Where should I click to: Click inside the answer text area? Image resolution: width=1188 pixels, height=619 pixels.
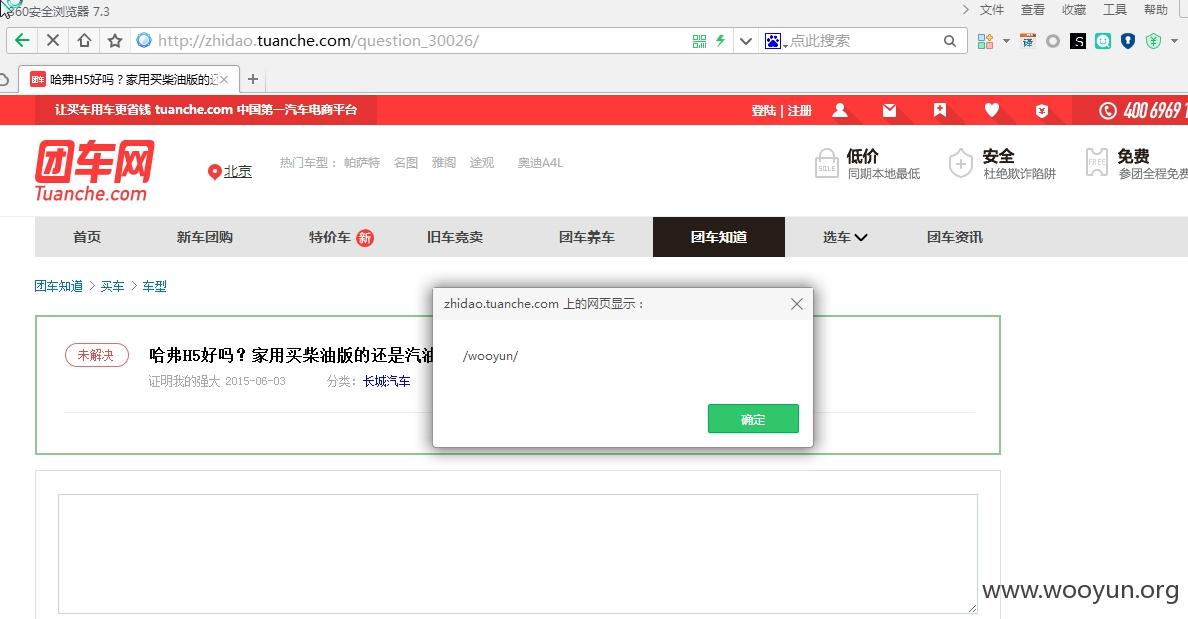click(x=517, y=554)
